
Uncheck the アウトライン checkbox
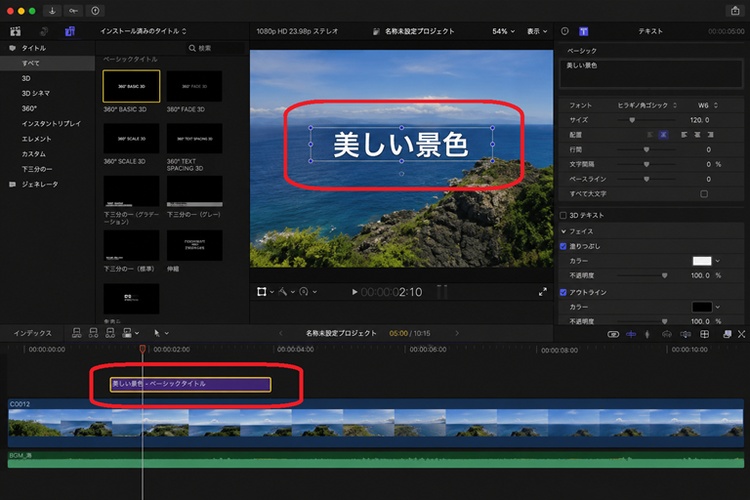coord(563,292)
